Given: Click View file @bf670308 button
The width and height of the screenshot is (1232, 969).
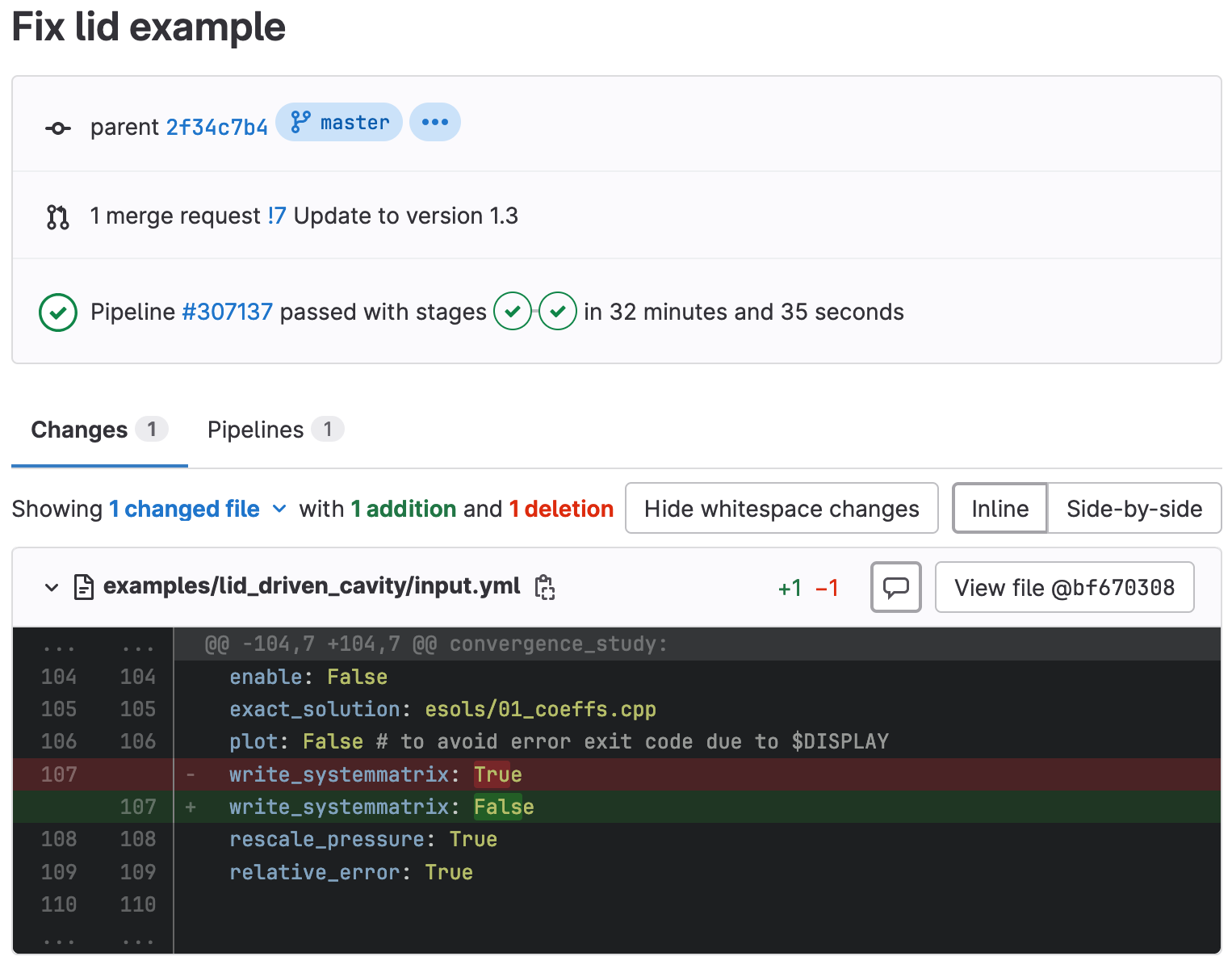Looking at the screenshot, I should tap(1064, 587).
